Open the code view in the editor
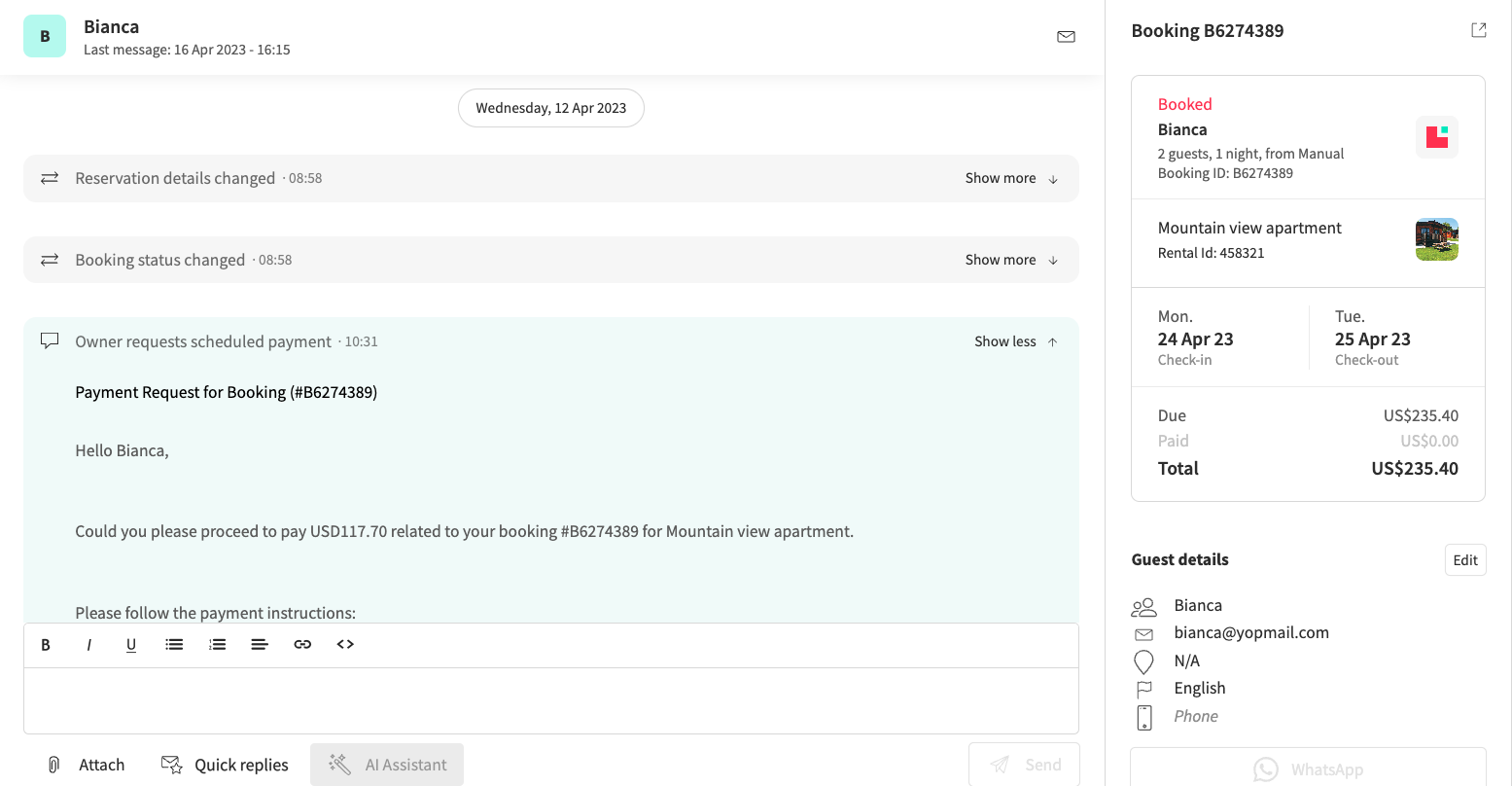 tap(345, 644)
